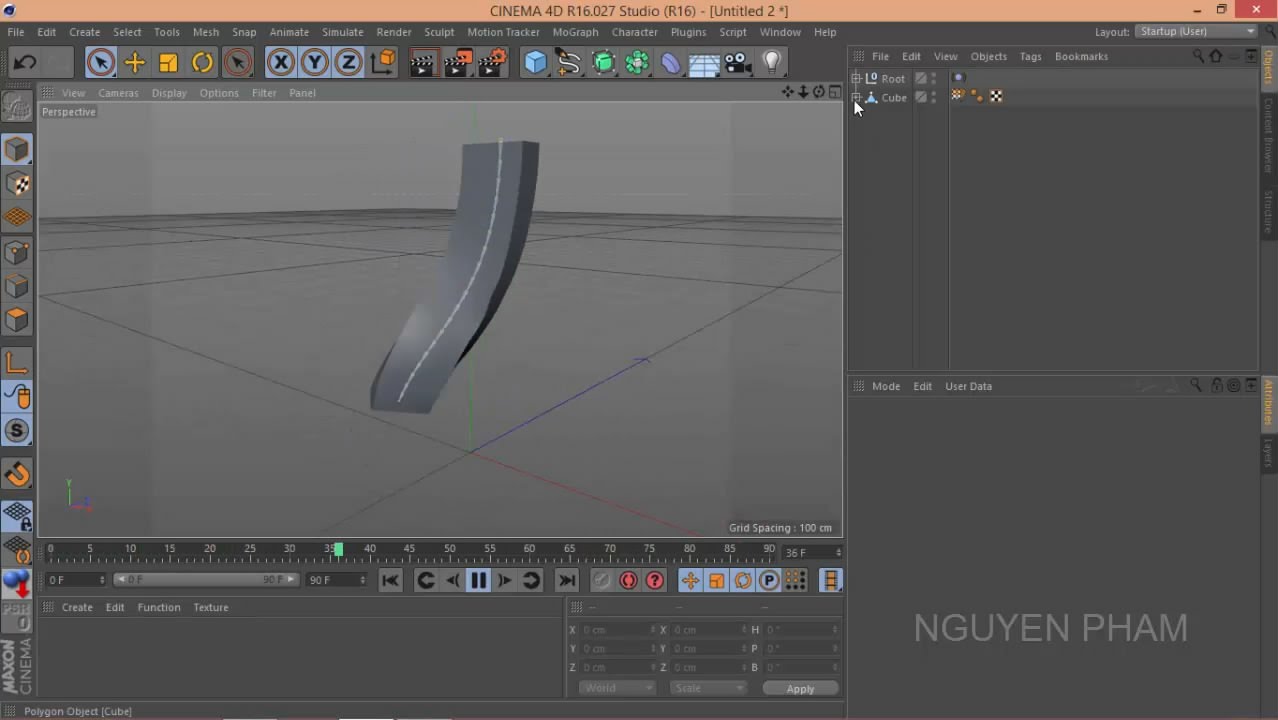Viewport: 1278px width, 720px height.
Task: Click the Undo arrow icon
Action: pos(25,63)
